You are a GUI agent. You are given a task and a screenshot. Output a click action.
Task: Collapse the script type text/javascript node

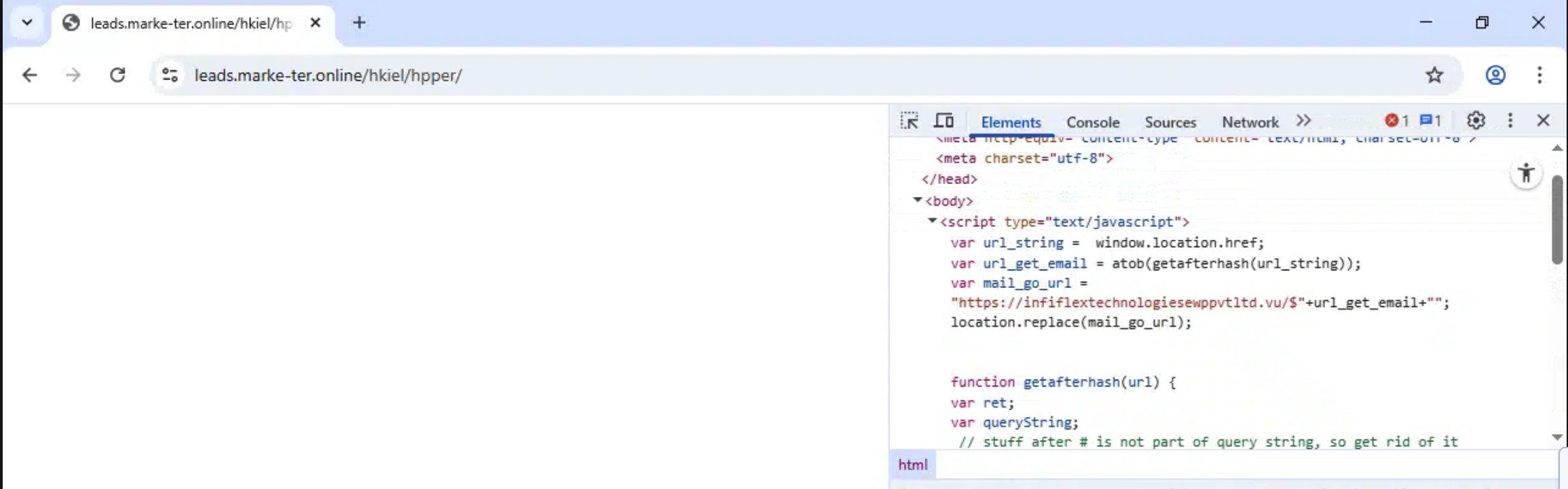pos(932,221)
